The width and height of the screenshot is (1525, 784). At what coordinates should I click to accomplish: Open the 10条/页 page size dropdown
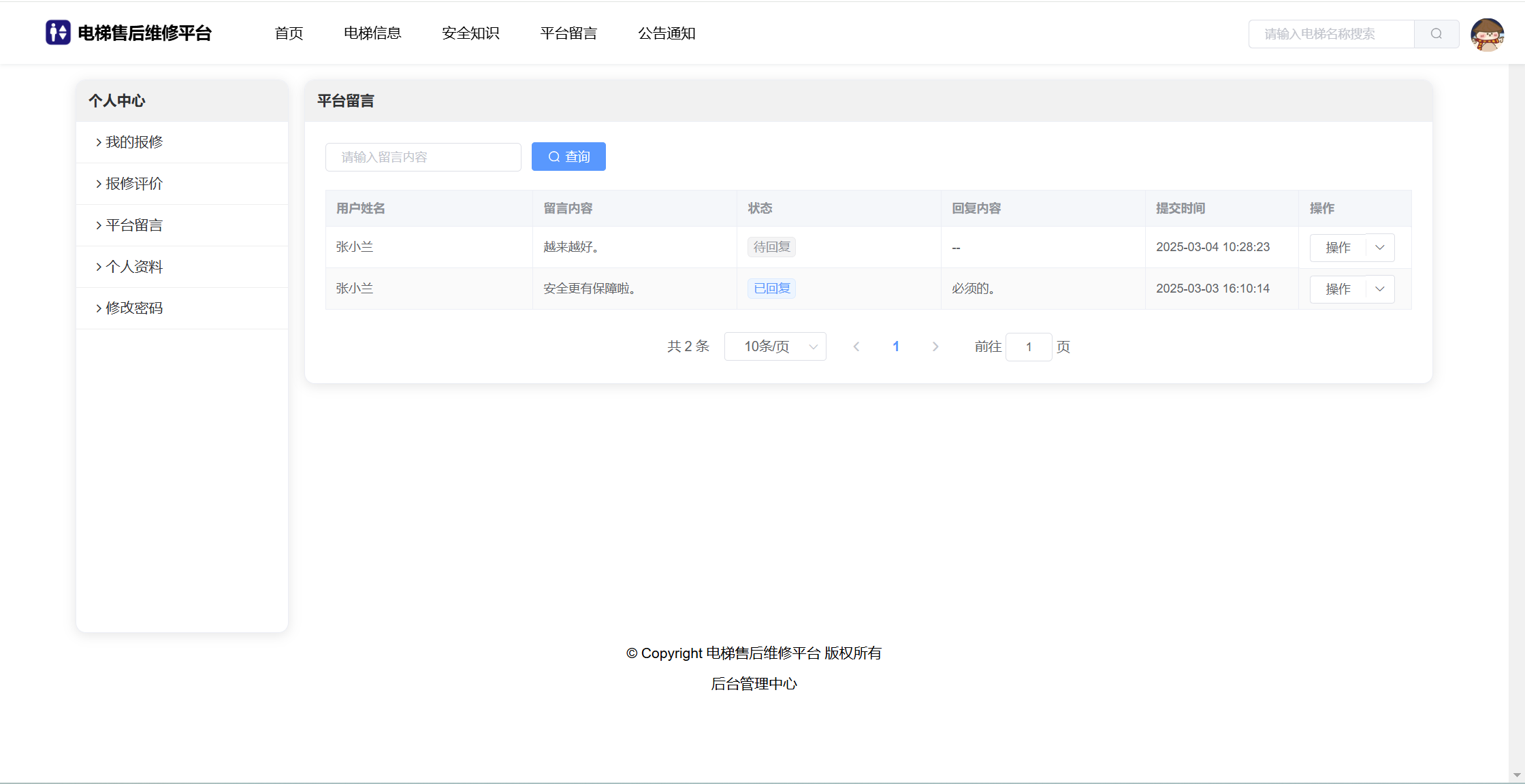click(x=775, y=347)
